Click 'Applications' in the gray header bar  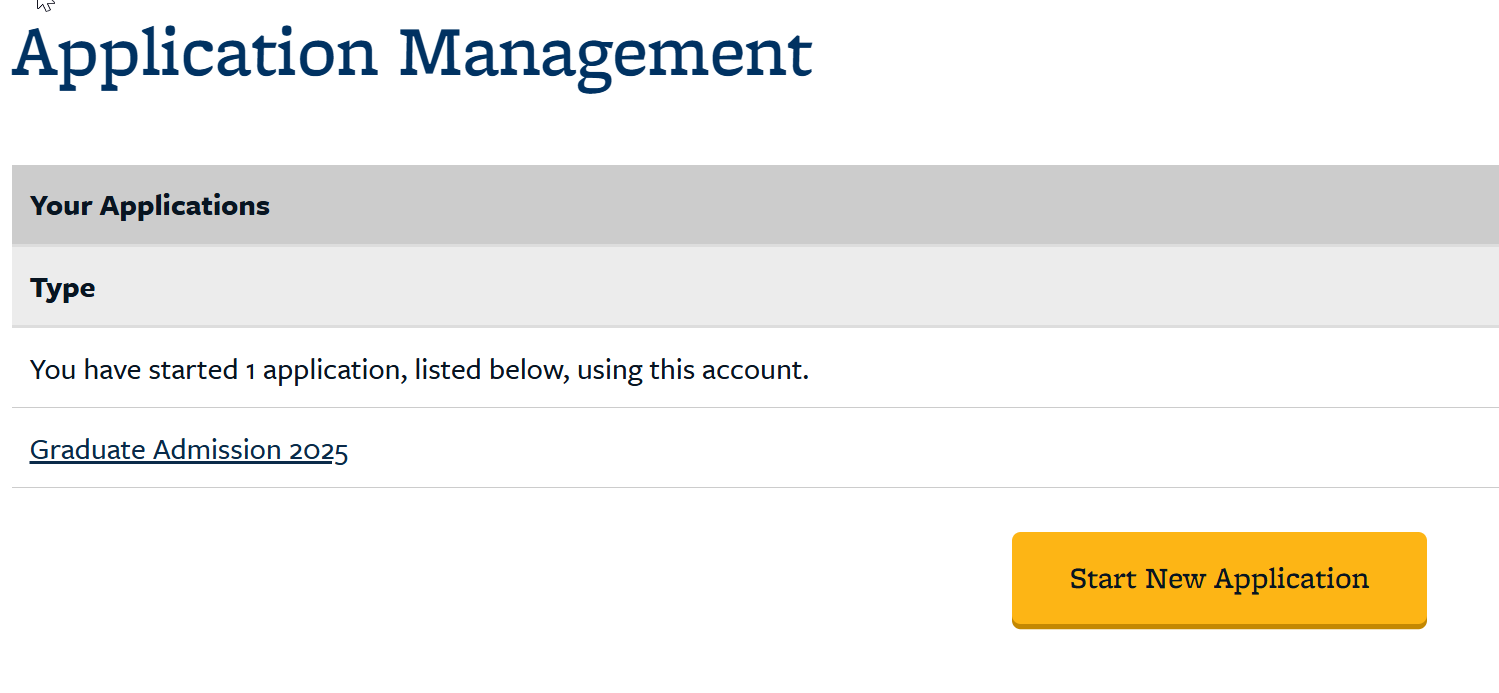click(185, 206)
